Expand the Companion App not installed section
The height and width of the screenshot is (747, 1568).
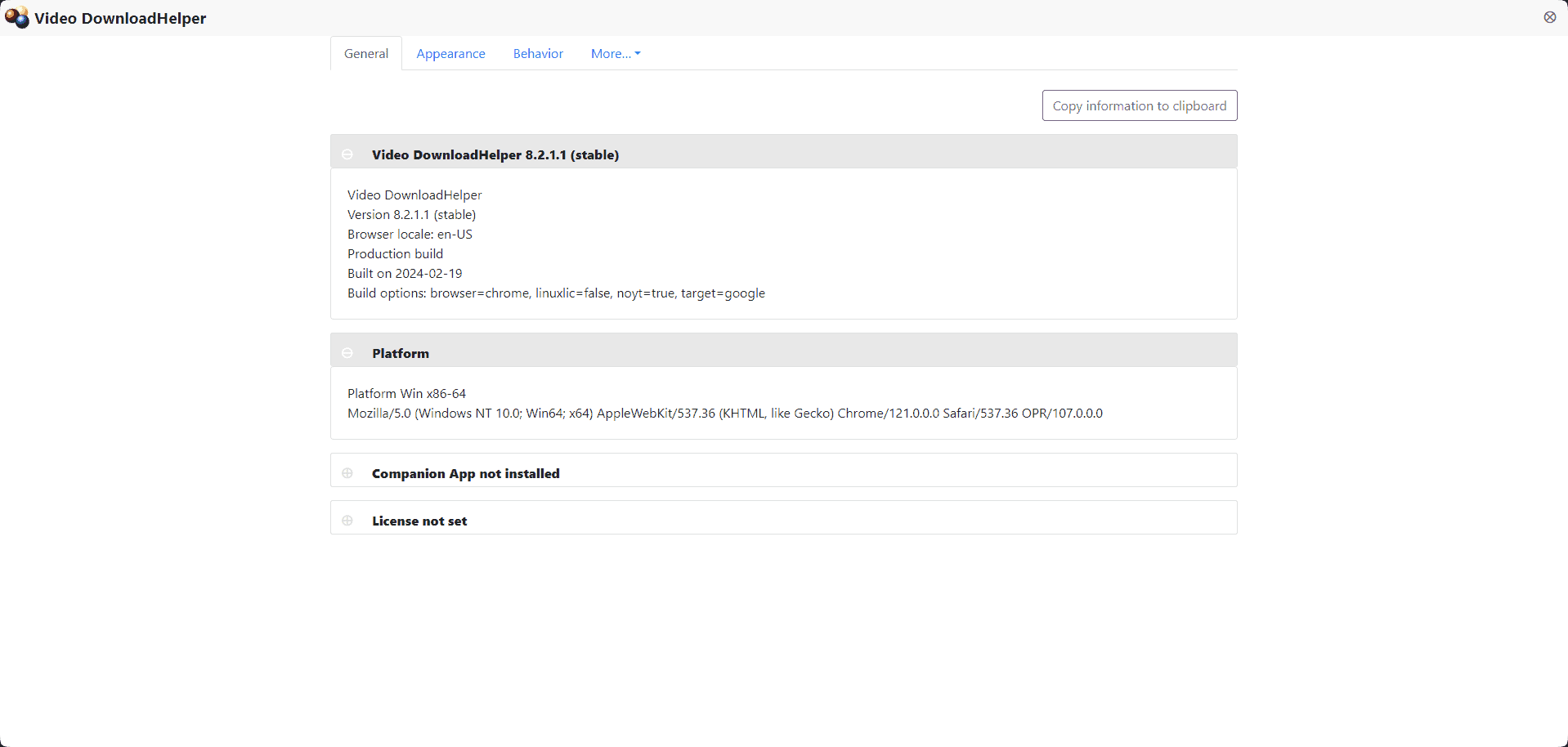(x=465, y=473)
